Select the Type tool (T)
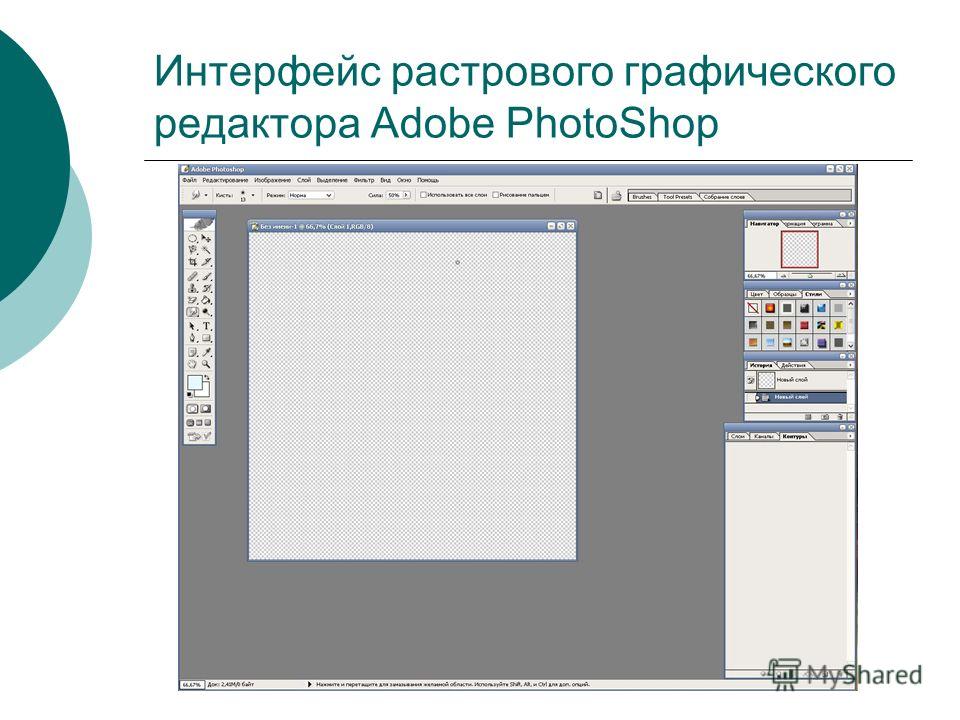This screenshot has width=960, height=720. click(x=206, y=326)
